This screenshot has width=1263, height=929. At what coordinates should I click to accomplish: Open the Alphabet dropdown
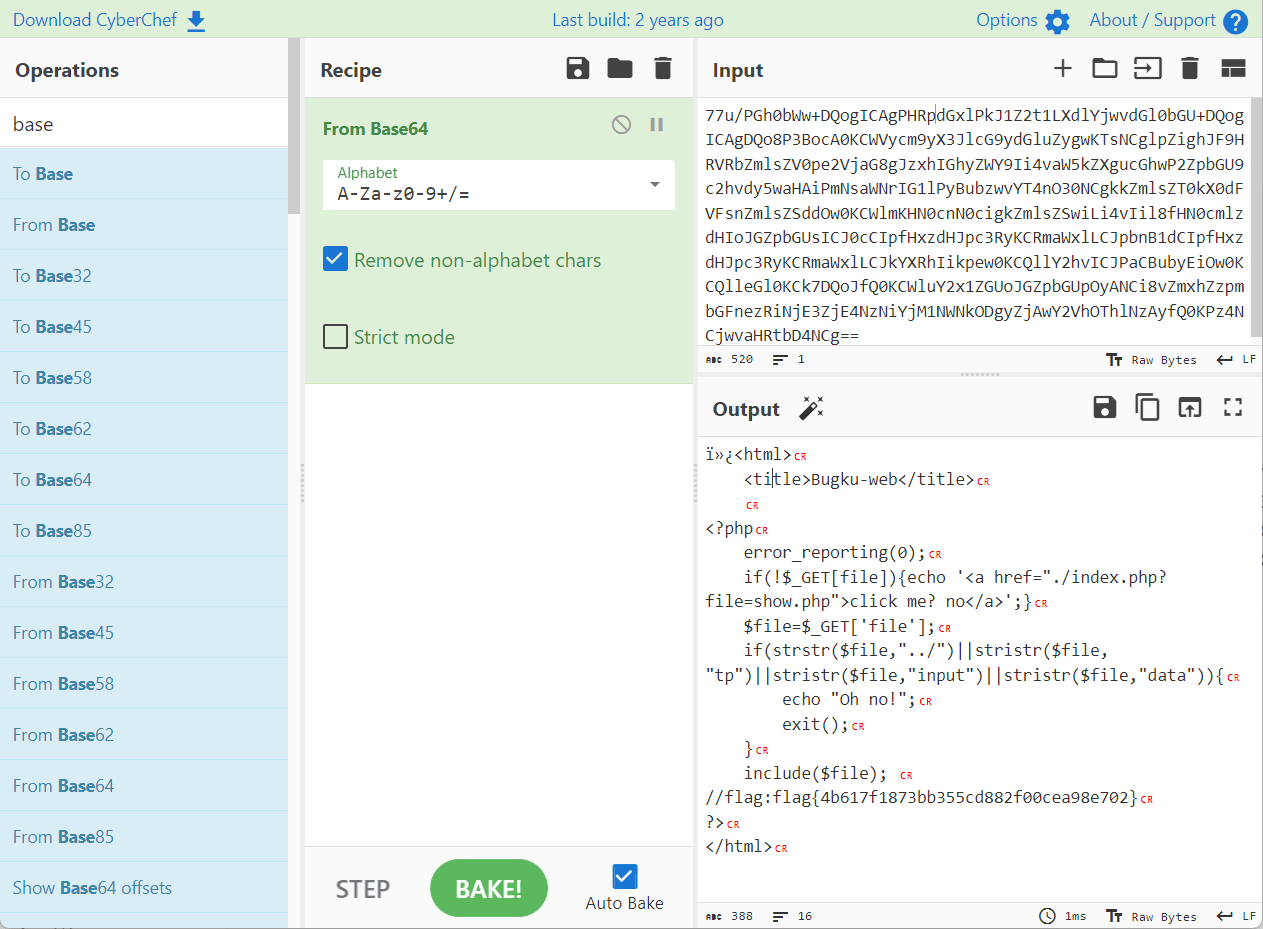tap(655, 185)
